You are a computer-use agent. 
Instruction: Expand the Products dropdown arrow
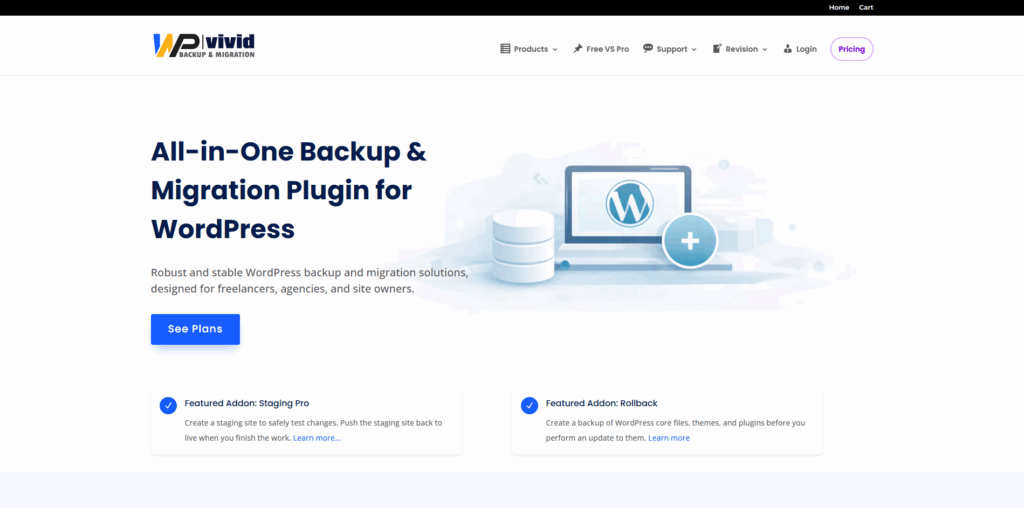555,50
